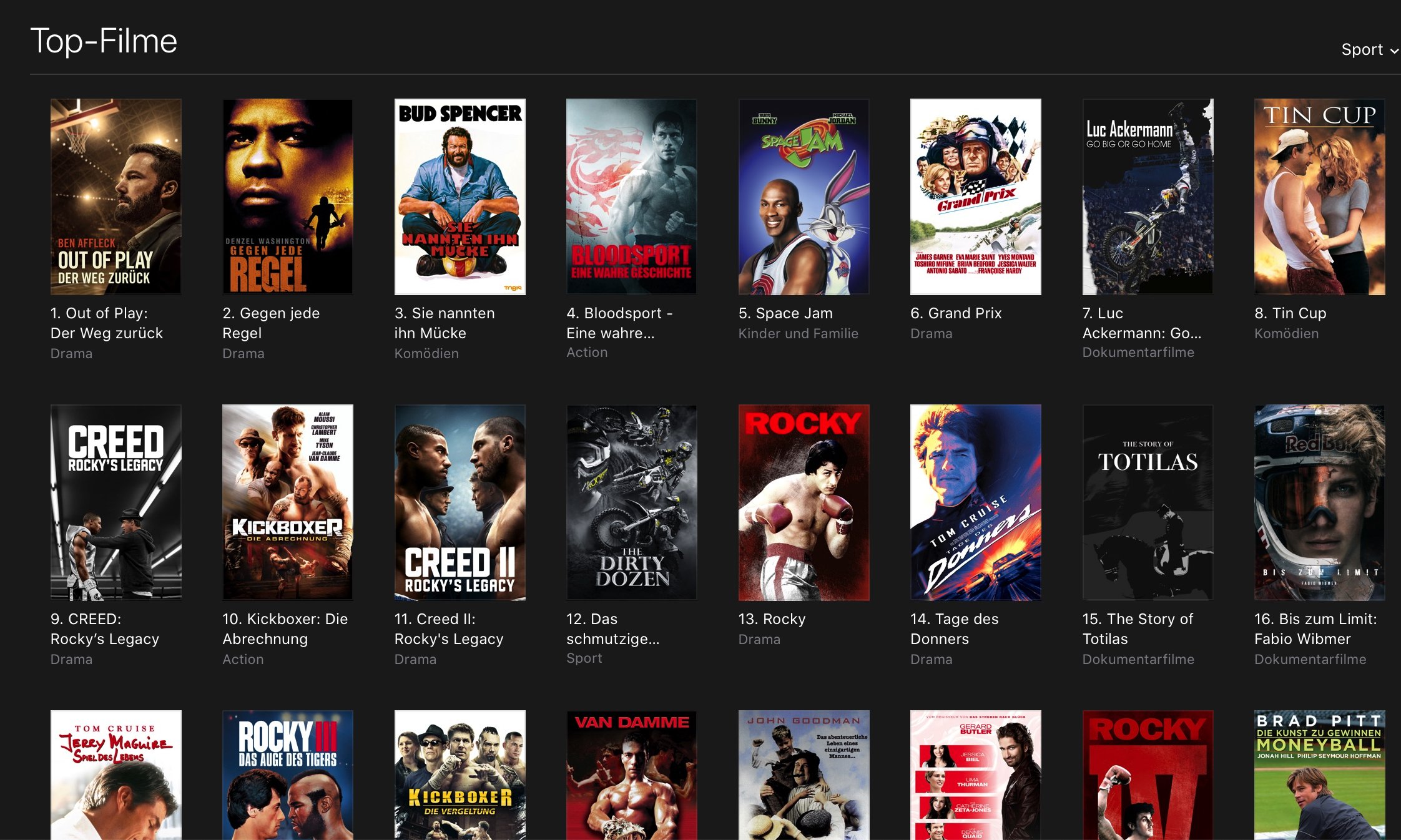Screen dimensions: 1401x840
Task: Click title '2. Gegen jede Regel'
Action: coord(271,323)
